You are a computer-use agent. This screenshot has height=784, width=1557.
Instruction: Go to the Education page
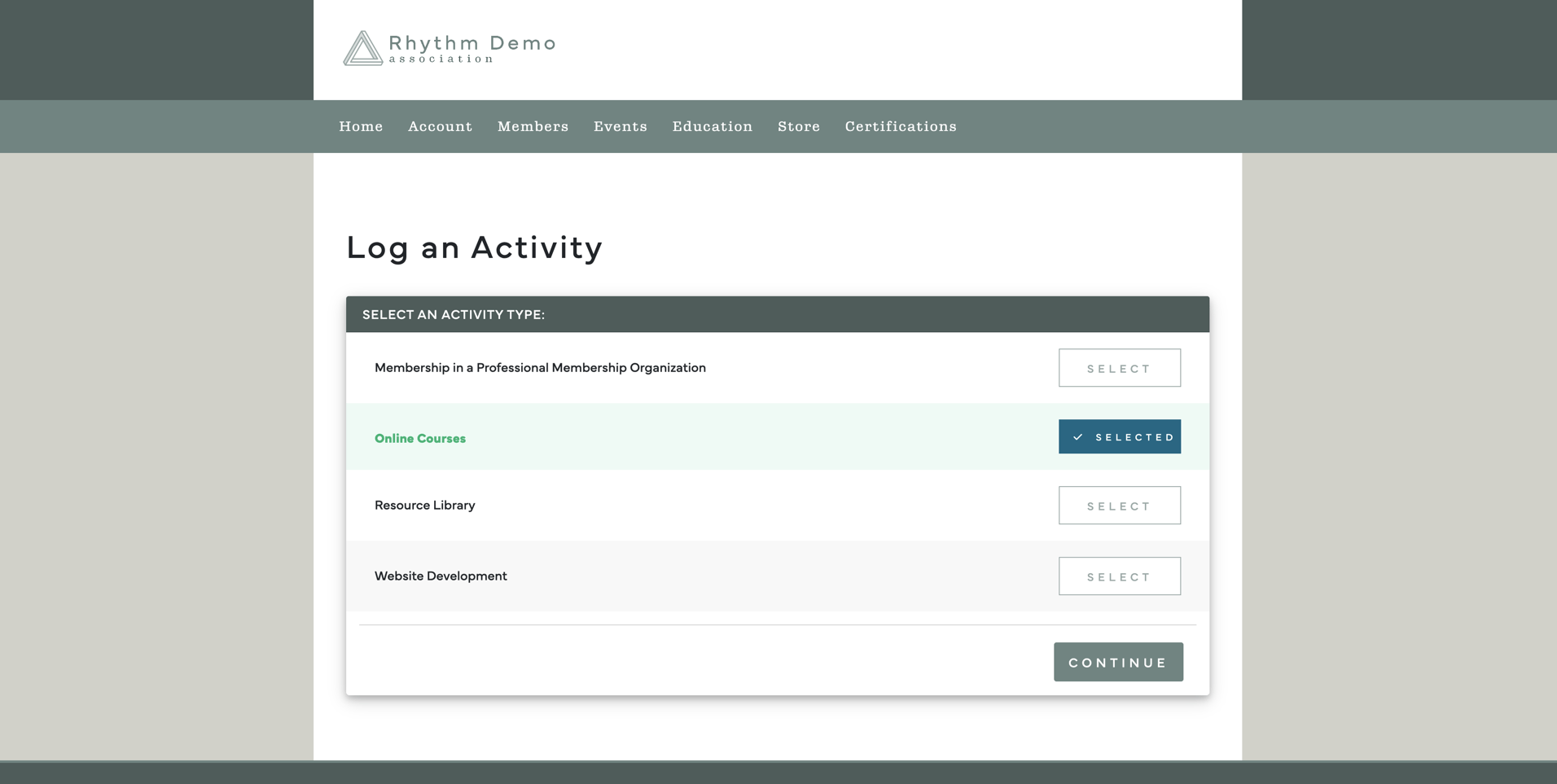tap(712, 126)
